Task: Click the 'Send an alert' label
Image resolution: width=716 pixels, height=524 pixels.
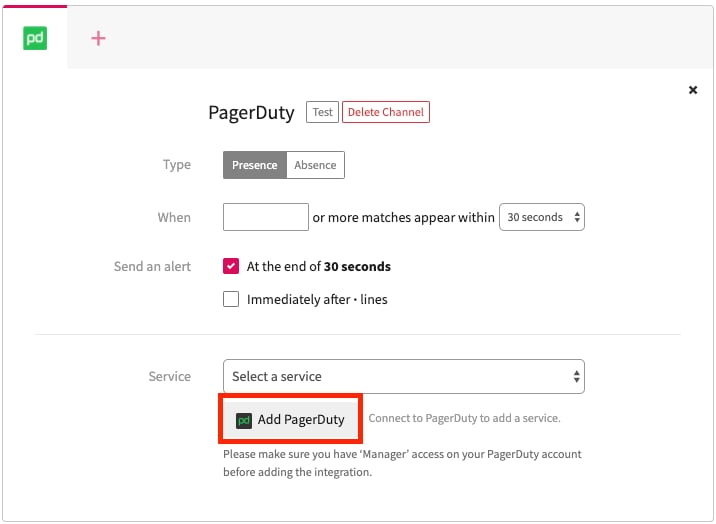Action: (x=152, y=266)
